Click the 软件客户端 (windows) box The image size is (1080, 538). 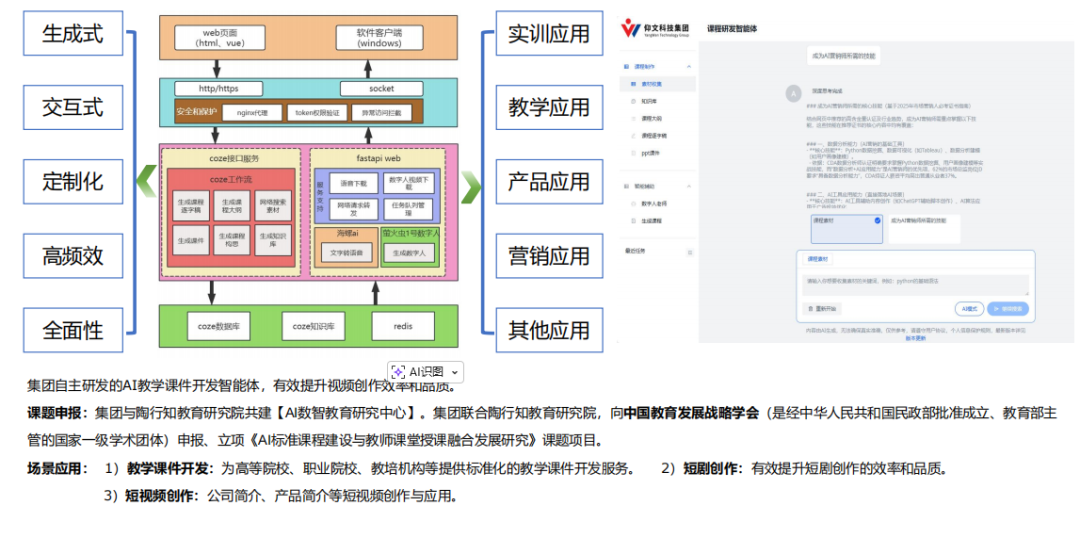(x=379, y=37)
